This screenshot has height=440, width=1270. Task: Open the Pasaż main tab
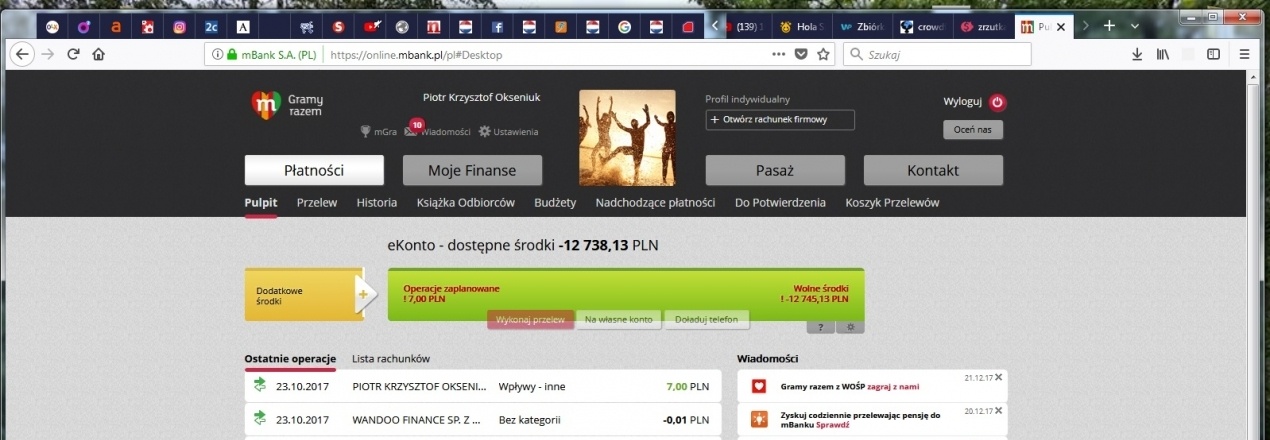(775, 170)
